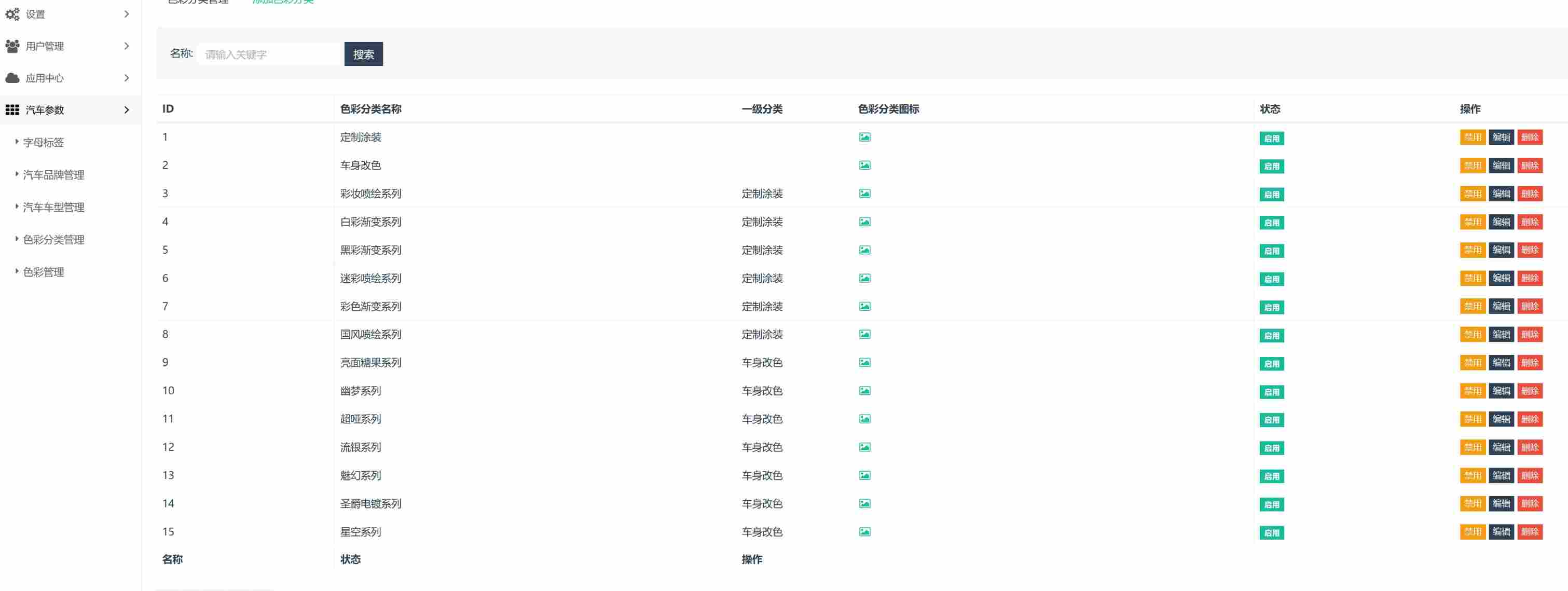1568x591 pixels.
Task: Click the users icon for 用户管理
Action: 12,46
